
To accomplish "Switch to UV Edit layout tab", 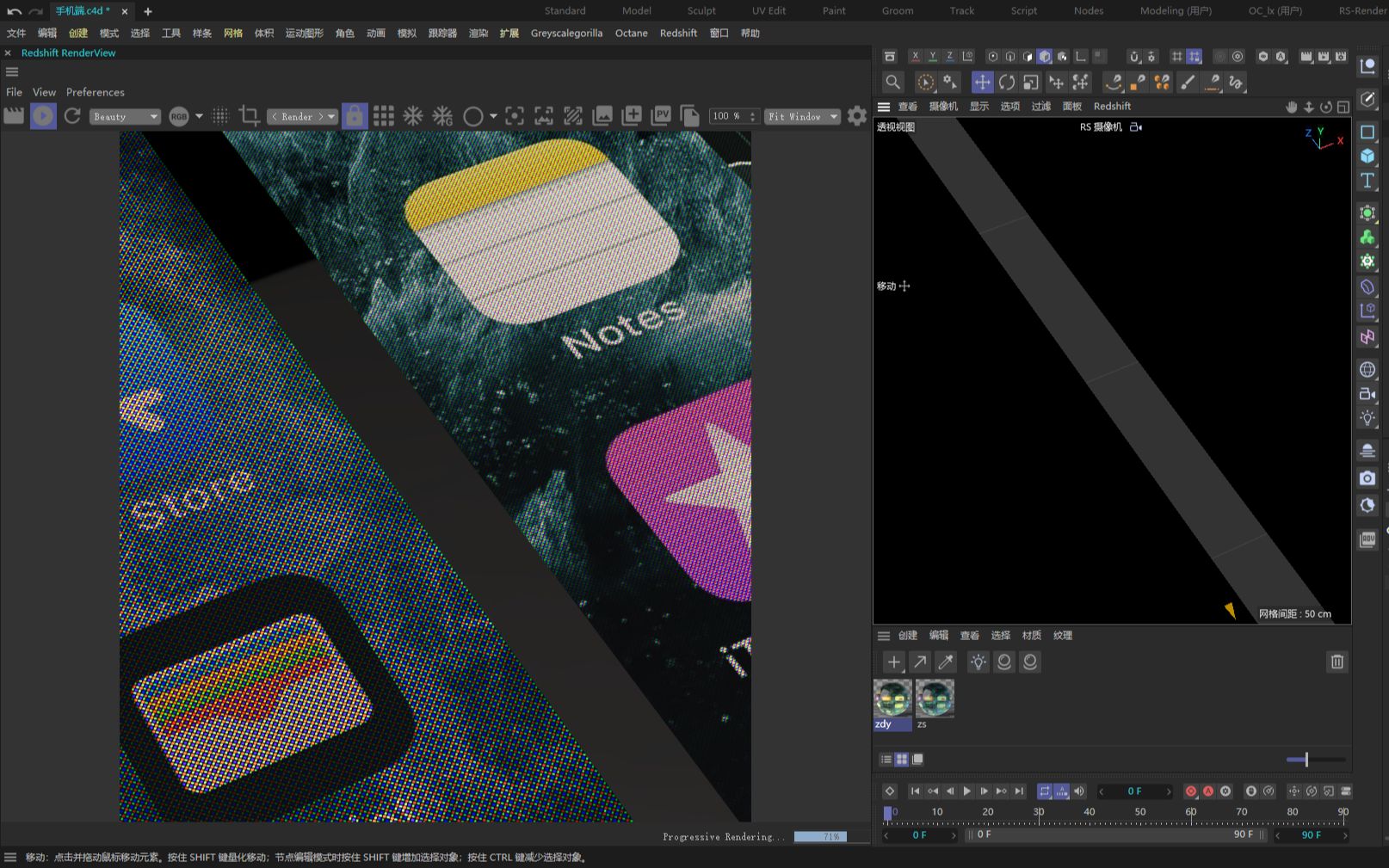I will pos(769,10).
